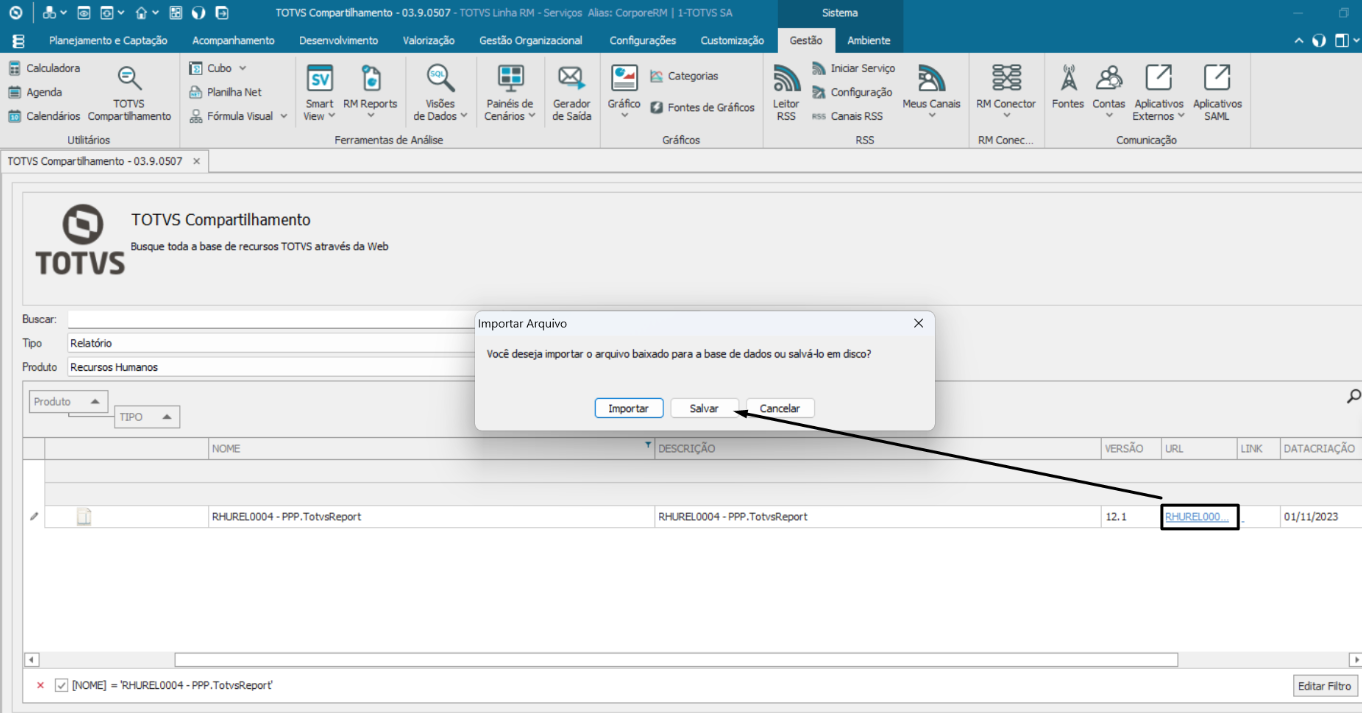Open Planilha Net tool
Image resolution: width=1362 pixels, height=713 pixels.
(x=226, y=92)
